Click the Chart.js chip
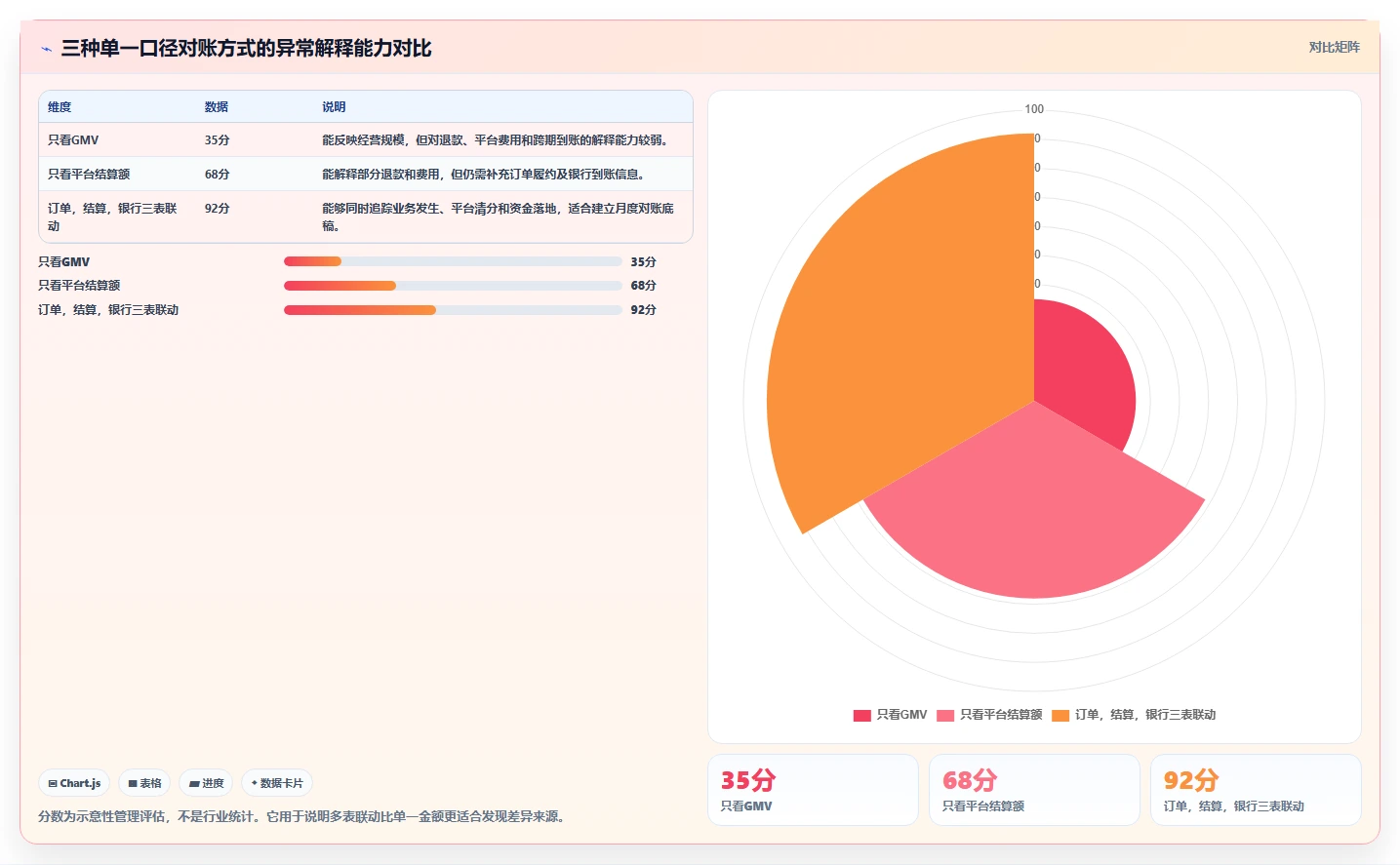The height and width of the screenshot is (865, 1400). pos(75,783)
